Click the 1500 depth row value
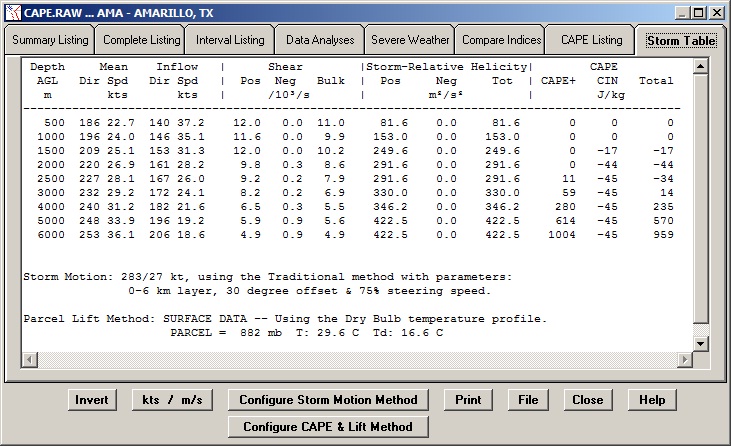Image resolution: width=731 pixels, height=446 pixels. pyautogui.click(x=51, y=151)
